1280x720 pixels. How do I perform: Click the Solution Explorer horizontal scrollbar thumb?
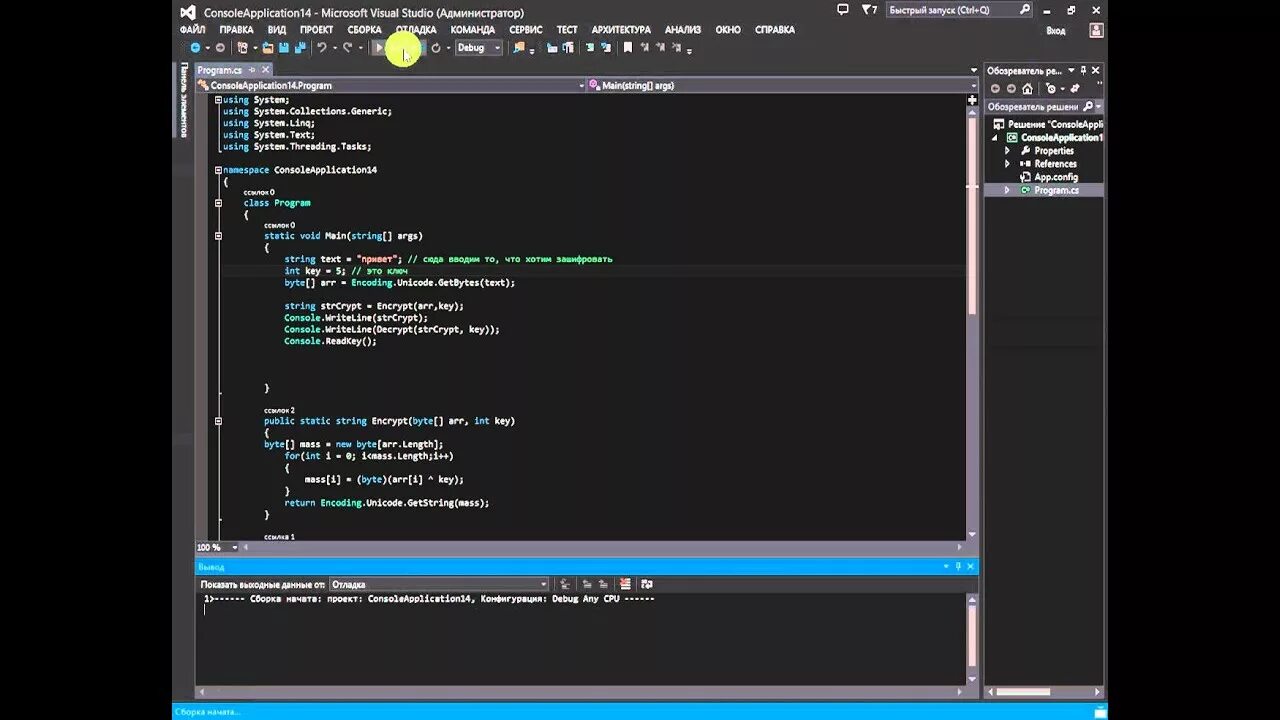coord(1023,692)
